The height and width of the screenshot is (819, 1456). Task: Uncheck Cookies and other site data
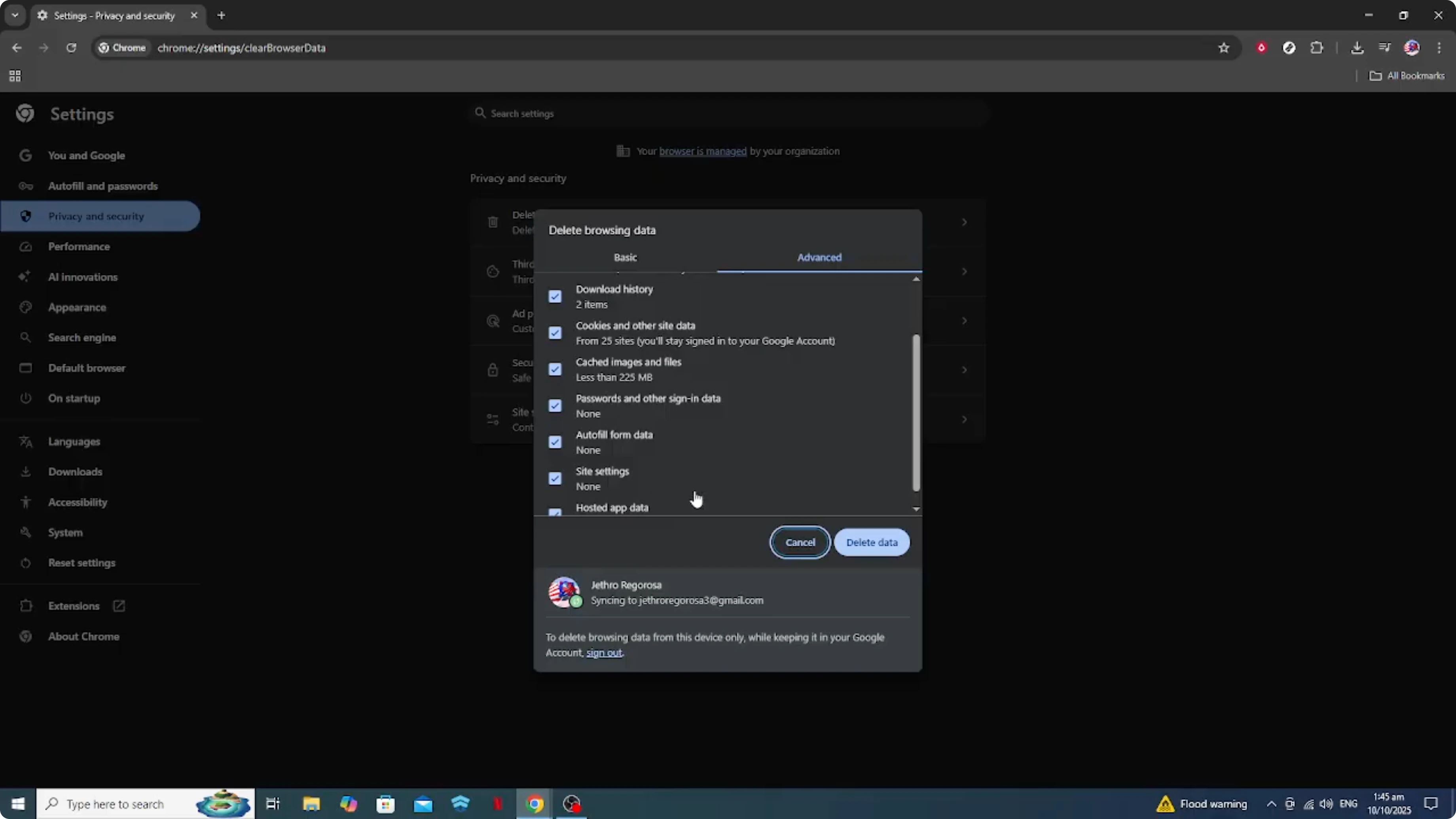click(x=555, y=332)
